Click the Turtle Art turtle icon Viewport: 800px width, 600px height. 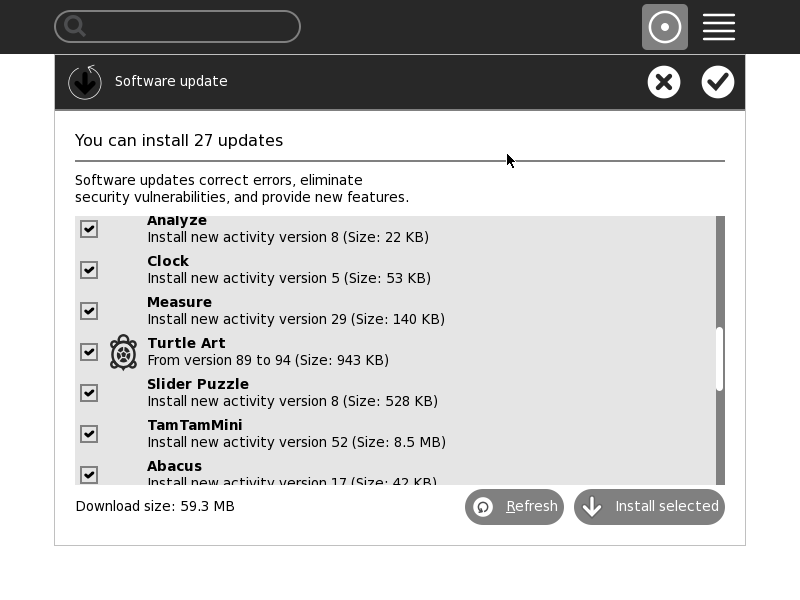click(x=123, y=352)
